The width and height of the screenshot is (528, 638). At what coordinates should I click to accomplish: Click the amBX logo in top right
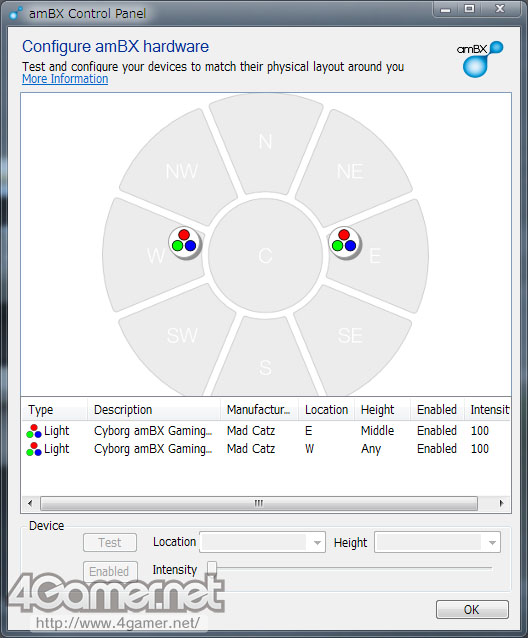[x=480, y=59]
